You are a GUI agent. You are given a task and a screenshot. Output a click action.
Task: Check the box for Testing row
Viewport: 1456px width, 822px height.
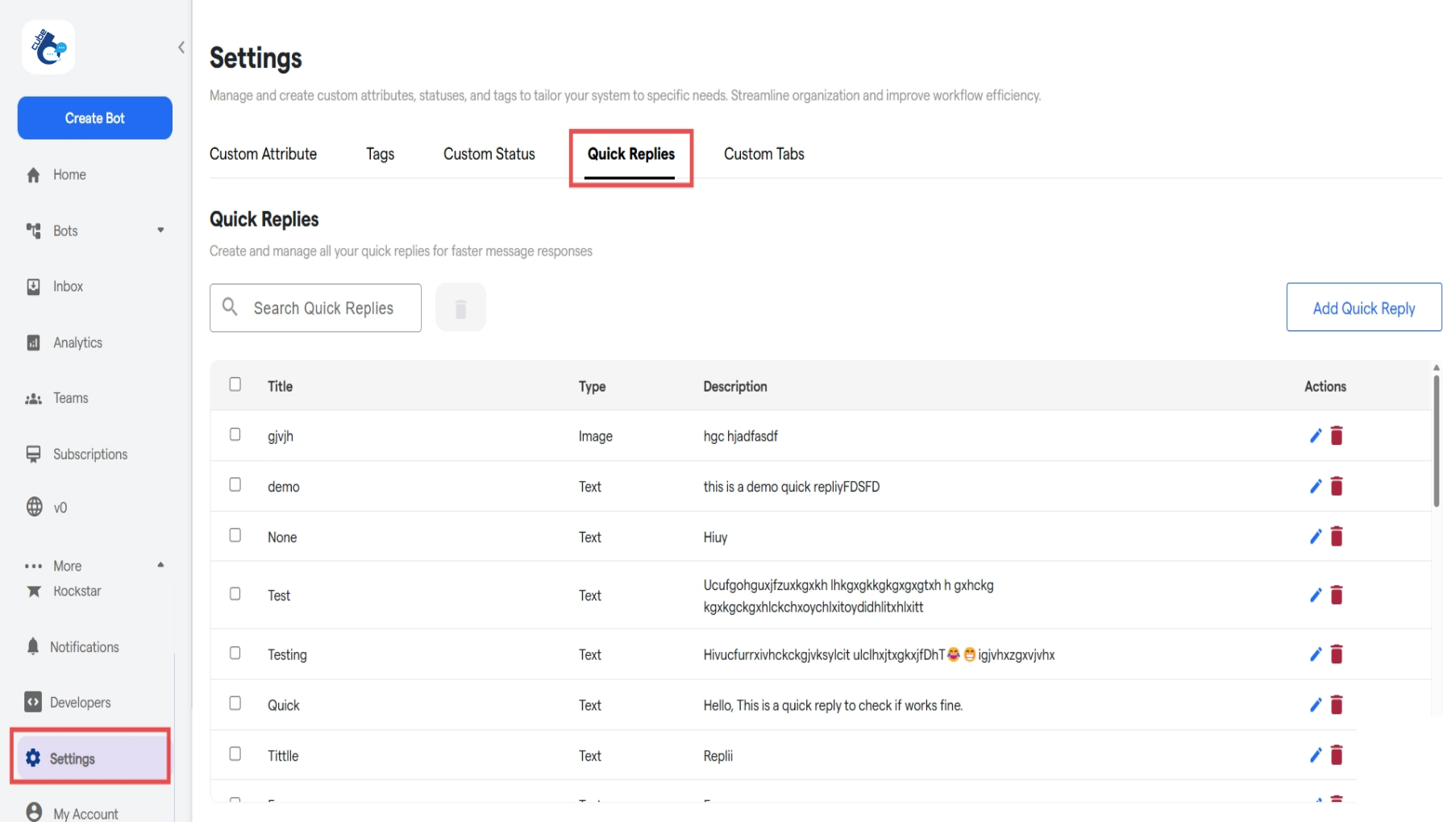235,653
